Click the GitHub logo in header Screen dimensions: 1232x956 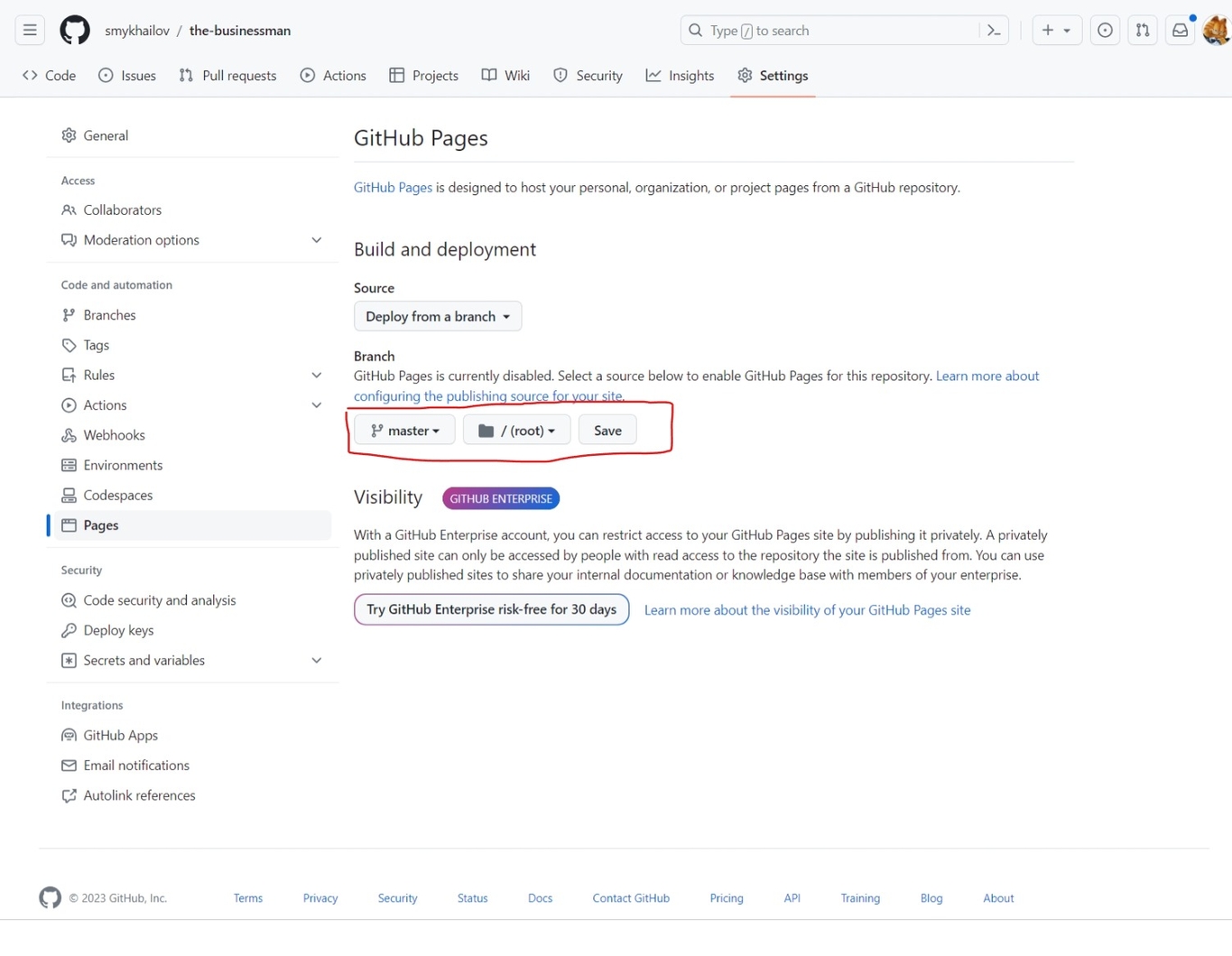click(x=75, y=31)
